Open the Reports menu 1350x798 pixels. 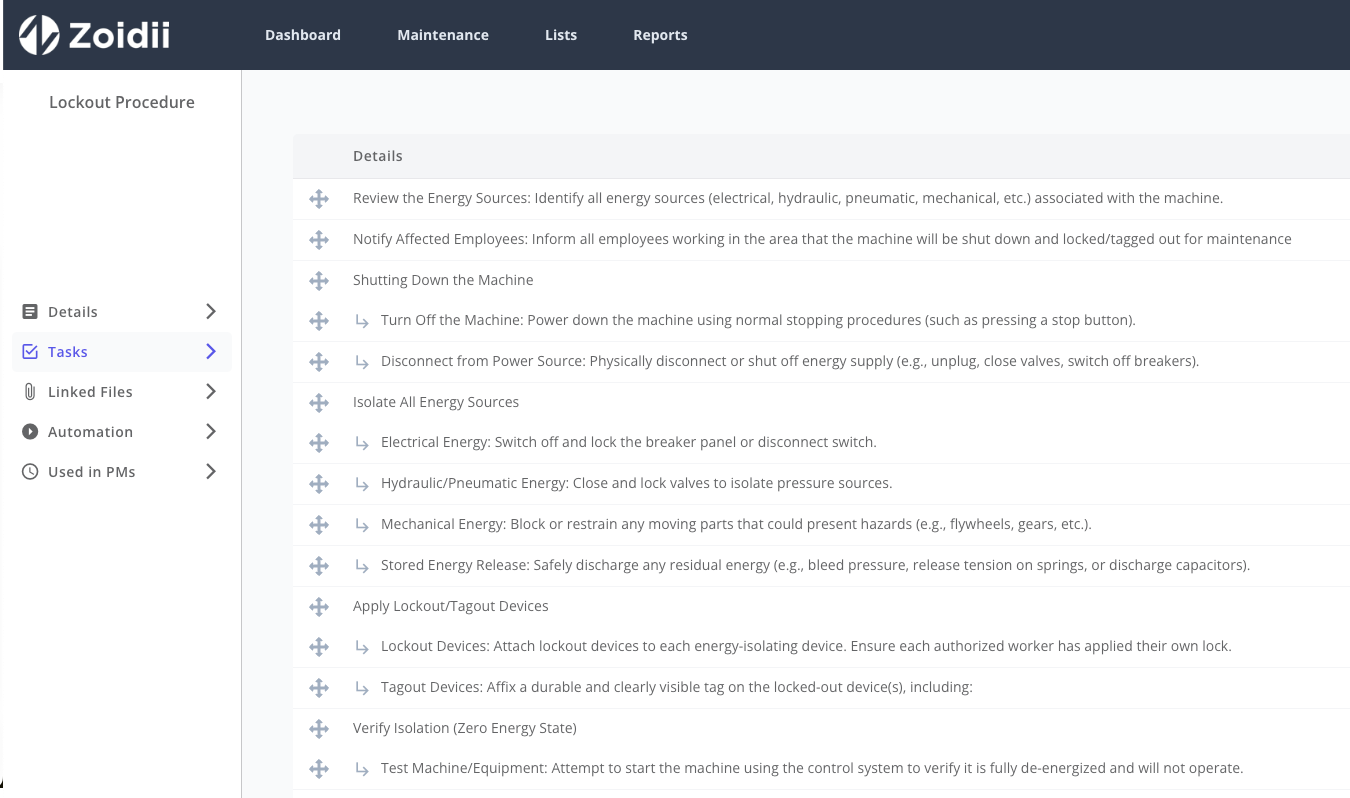(x=660, y=35)
